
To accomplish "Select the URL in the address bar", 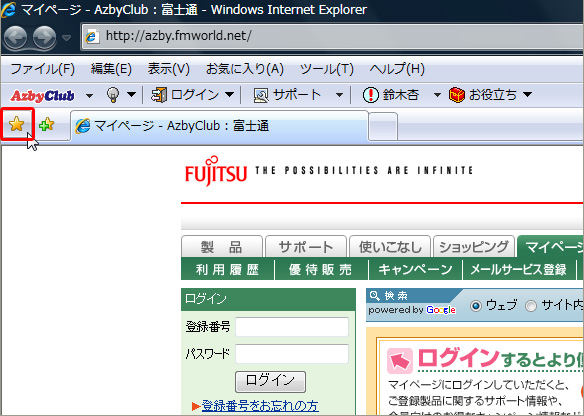I will 178,36.
